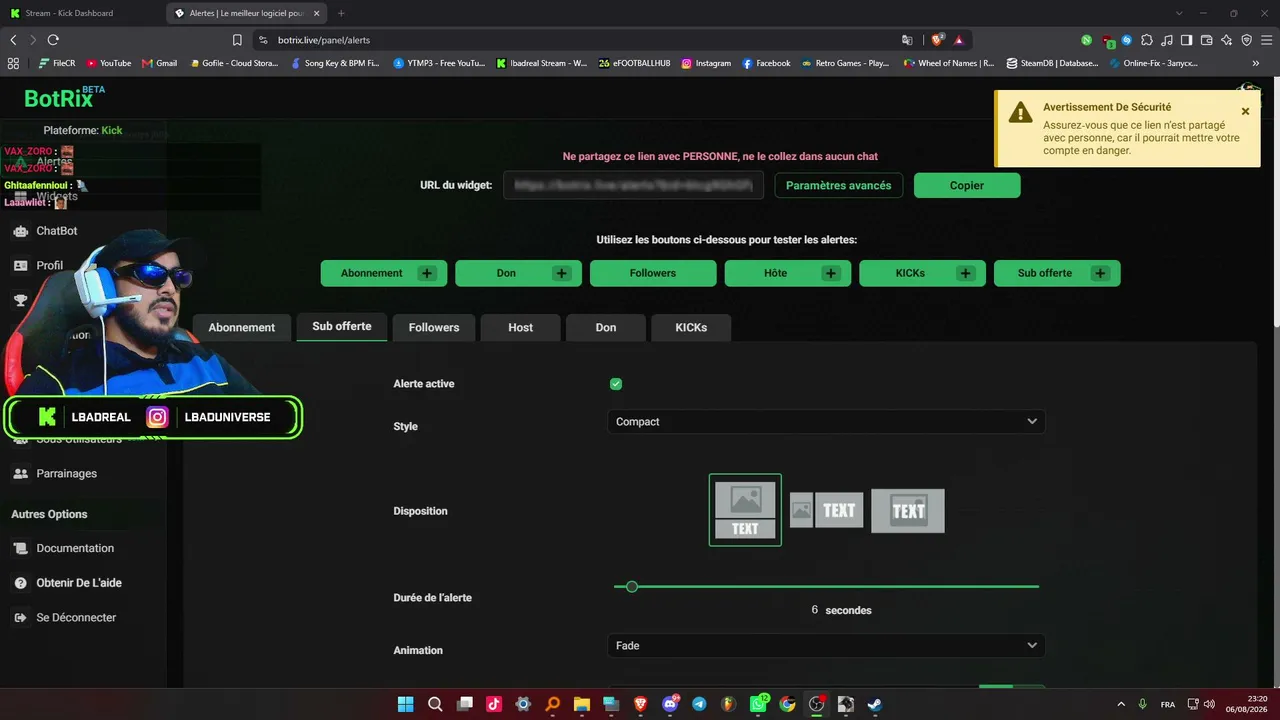Screen dimensions: 1280x720
Task: Reload the browser page
Action: pos(53,40)
